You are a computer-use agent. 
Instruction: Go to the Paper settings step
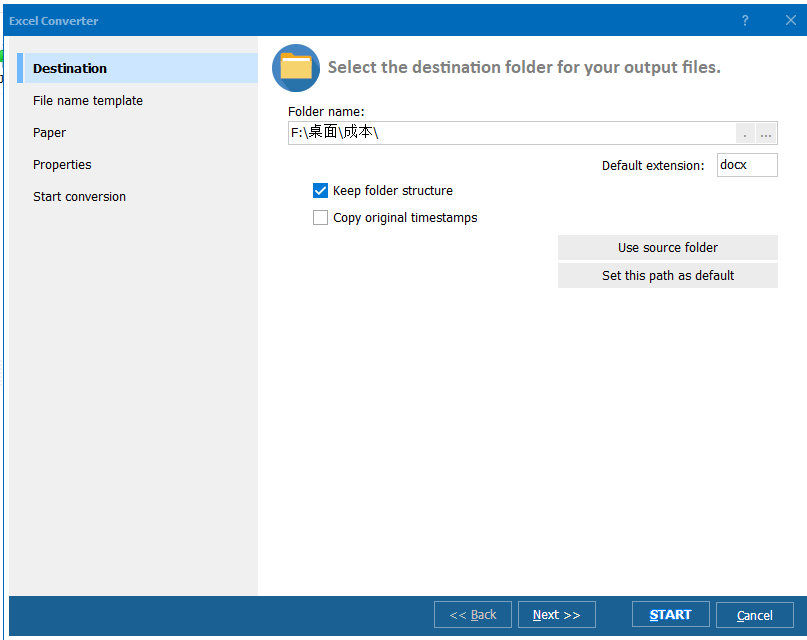(49, 132)
